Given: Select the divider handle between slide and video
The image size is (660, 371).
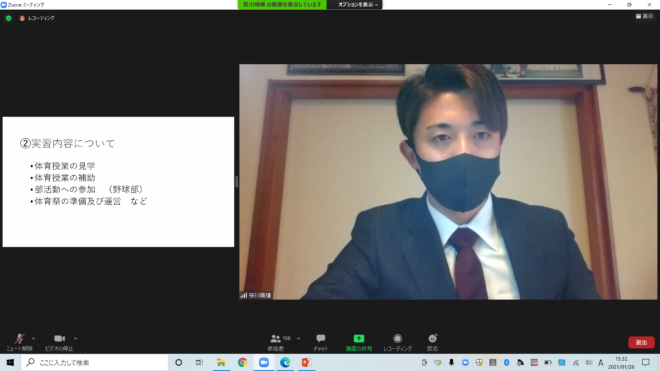Looking at the screenshot, I should 237,182.
